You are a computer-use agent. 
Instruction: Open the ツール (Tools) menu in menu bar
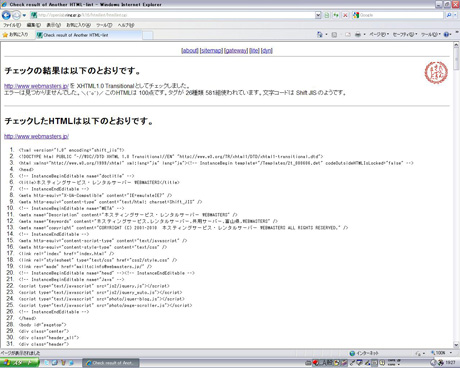104,25
